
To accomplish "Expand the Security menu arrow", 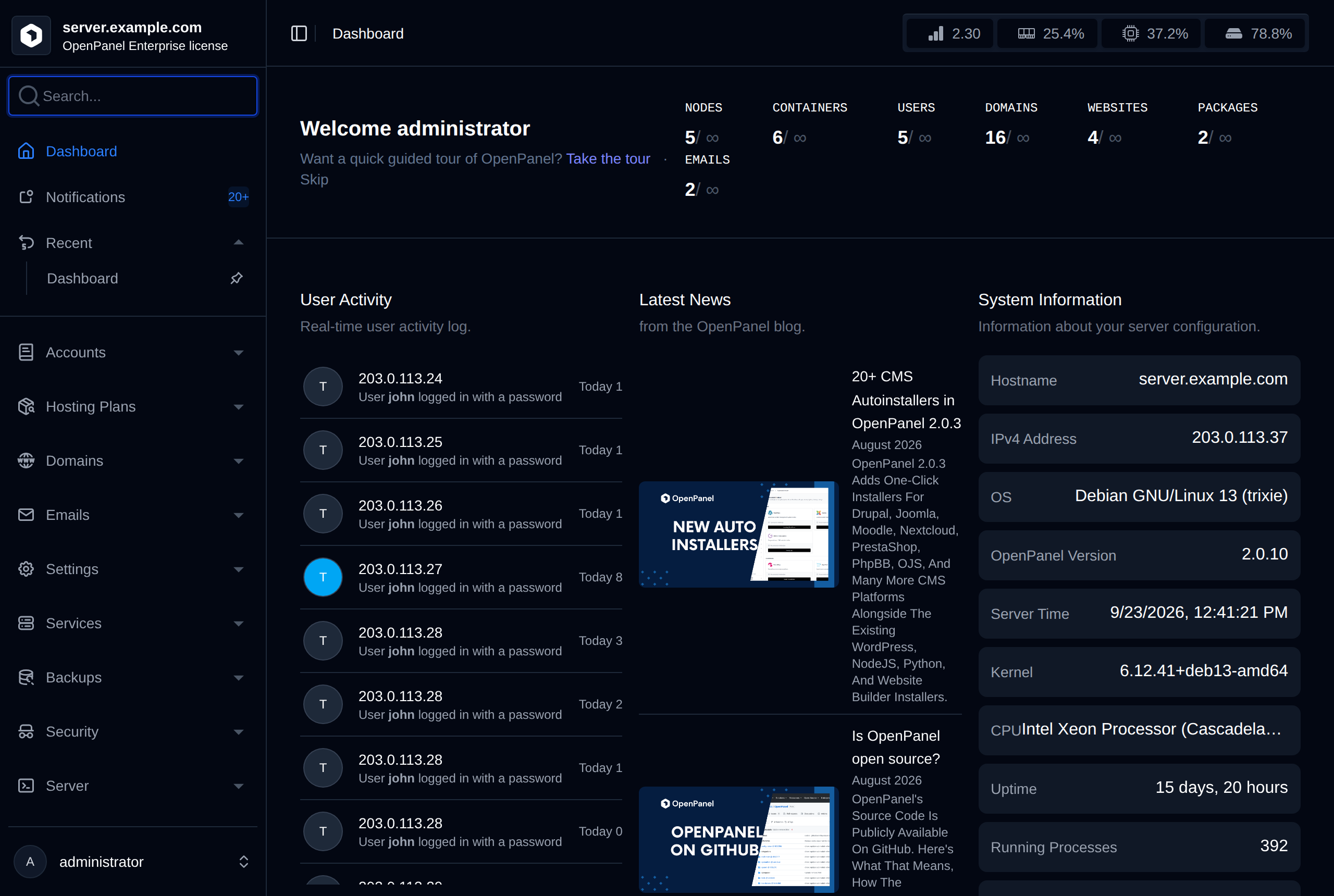I will 238,732.
